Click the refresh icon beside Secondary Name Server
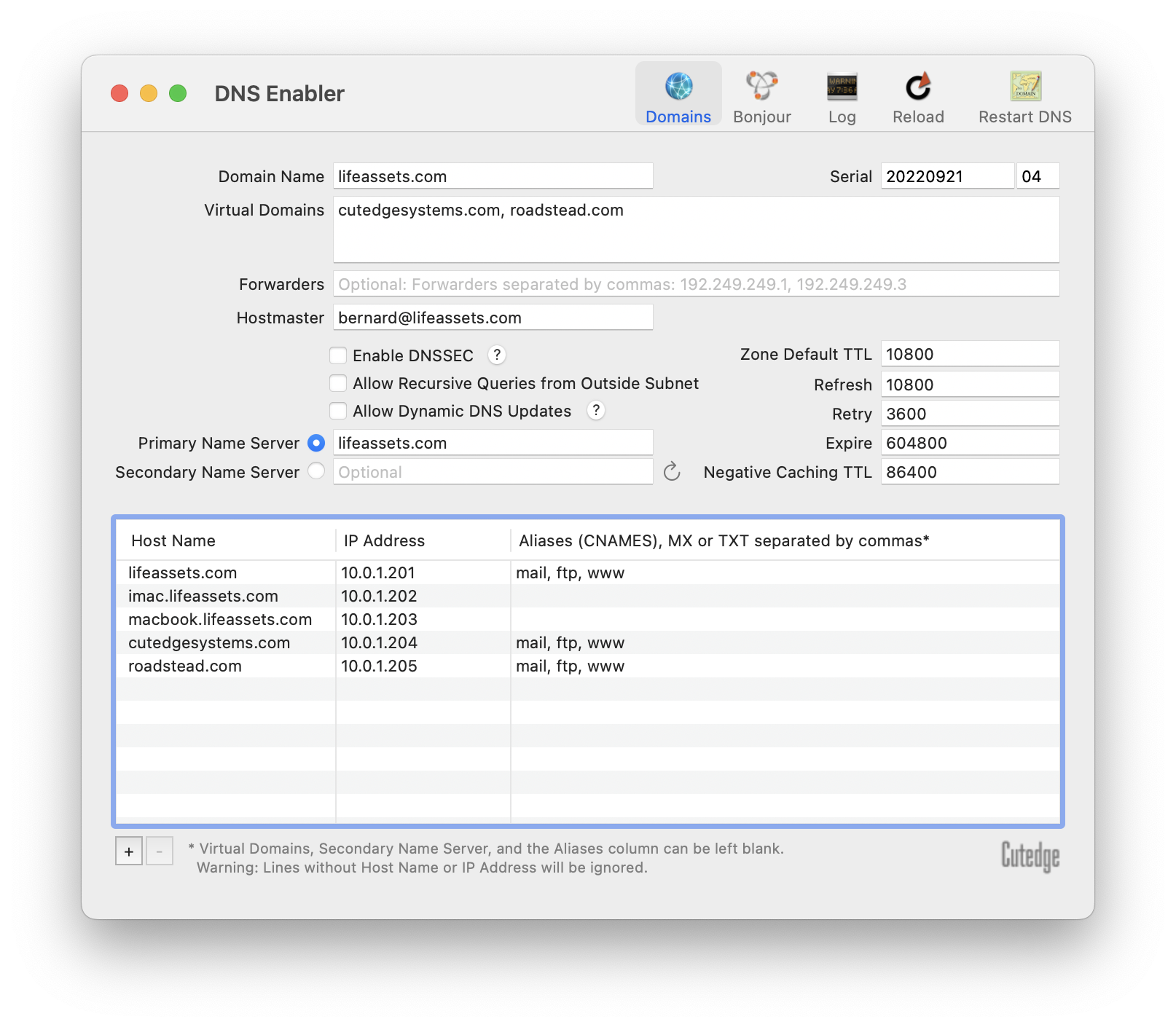The width and height of the screenshot is (1176, 1027). (672, 472)
